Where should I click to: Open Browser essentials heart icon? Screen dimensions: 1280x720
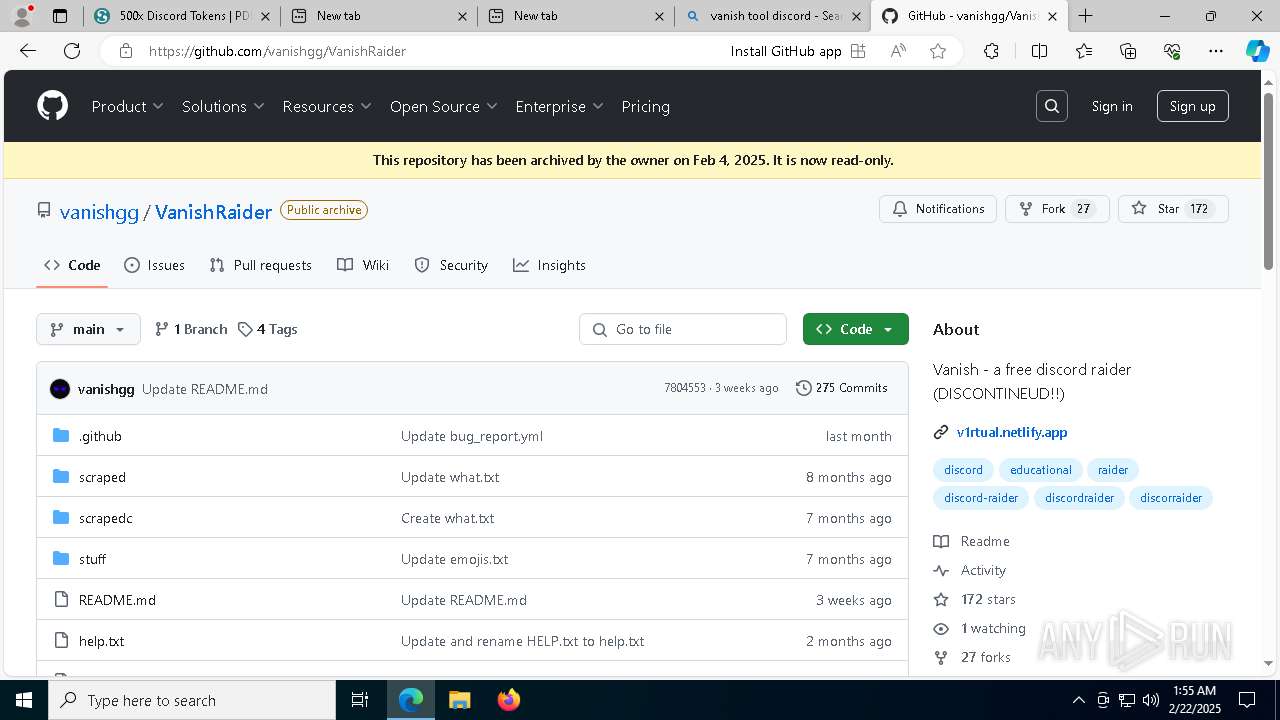tap(1172, 51)
